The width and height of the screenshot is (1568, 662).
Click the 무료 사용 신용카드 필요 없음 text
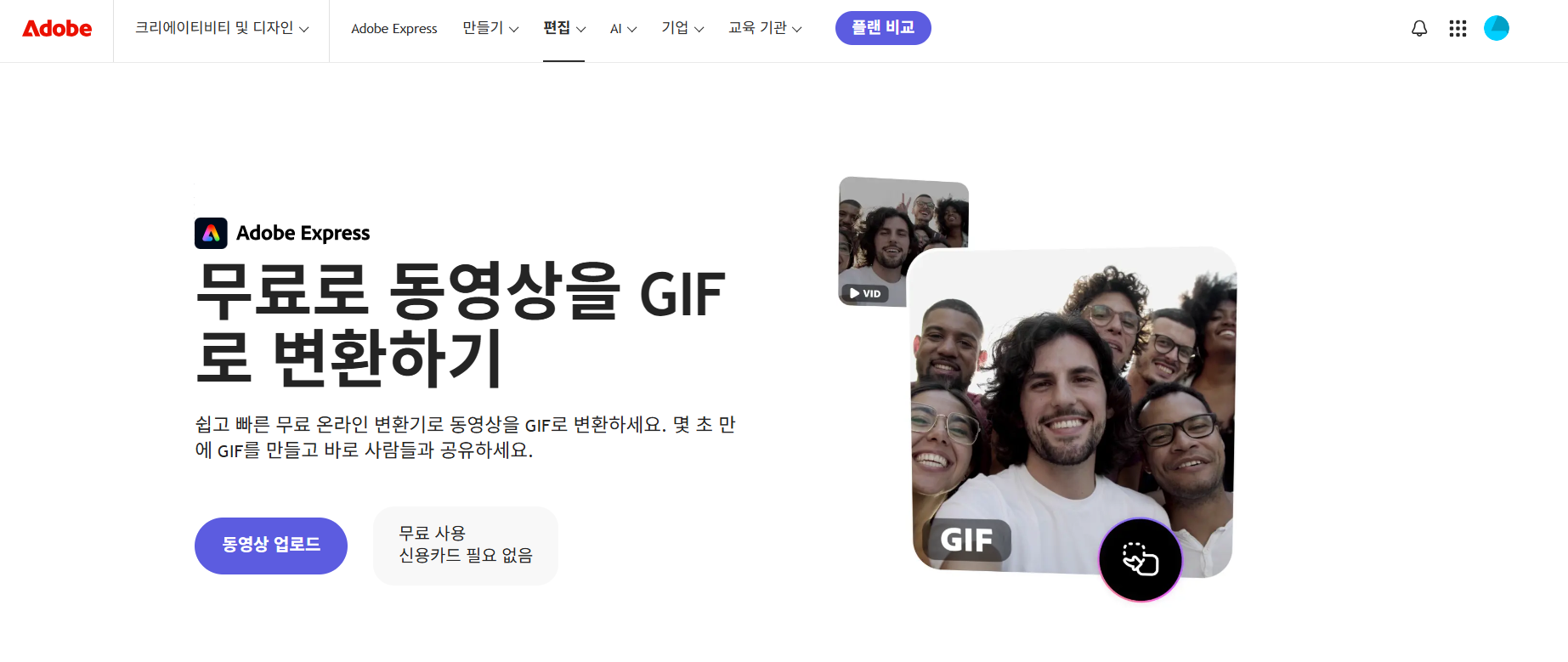466,545
